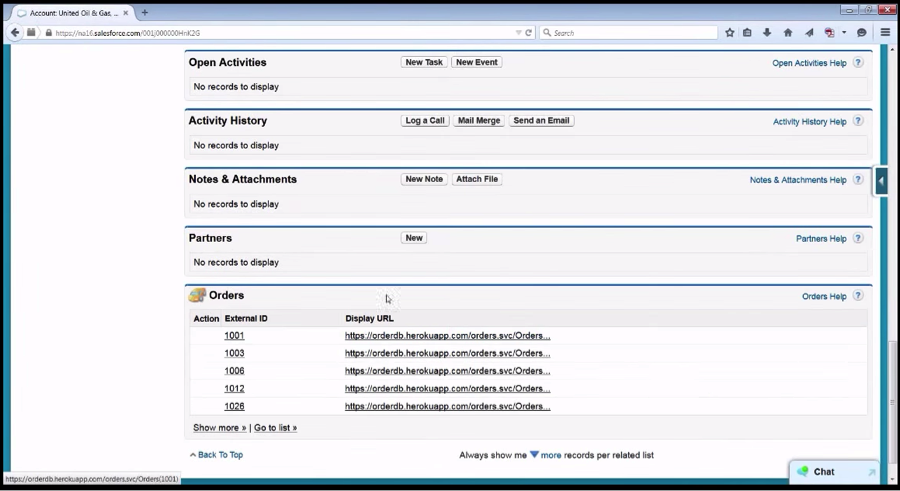900x491 pixels.
Task: Open order External ID 1003
Action: (234, 353)
